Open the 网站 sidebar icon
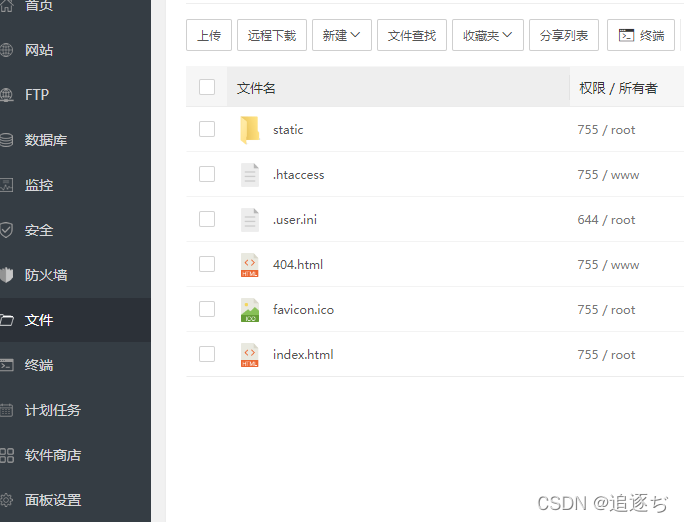684x522 pixels. pos(6,50)
